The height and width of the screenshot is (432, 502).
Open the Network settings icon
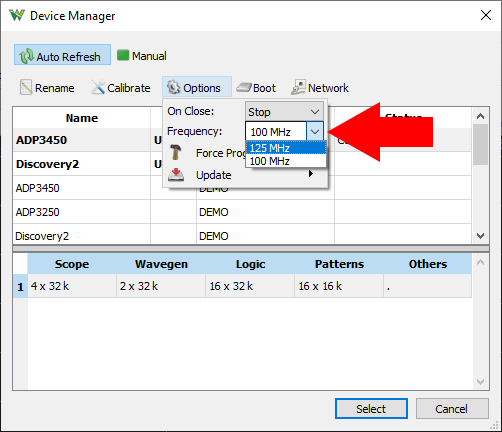298,88
